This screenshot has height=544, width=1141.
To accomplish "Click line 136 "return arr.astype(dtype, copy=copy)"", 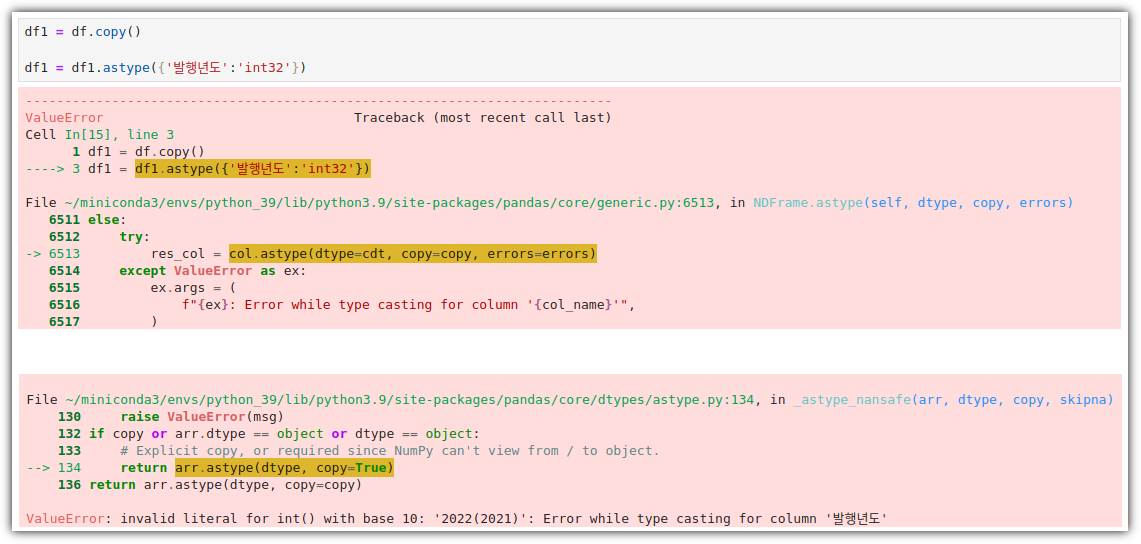I will click(210, 484).
